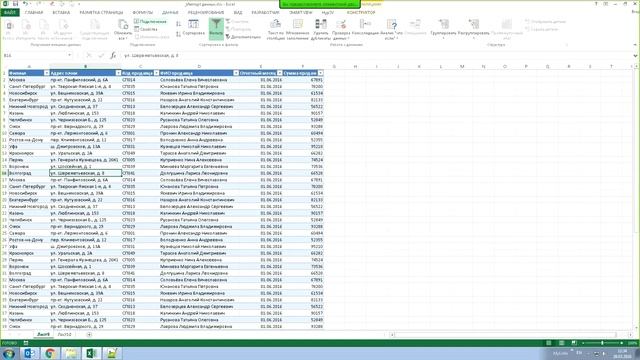Open connection Properties (Свойства)
640x360 pixels.
click(x=146, y=29)
